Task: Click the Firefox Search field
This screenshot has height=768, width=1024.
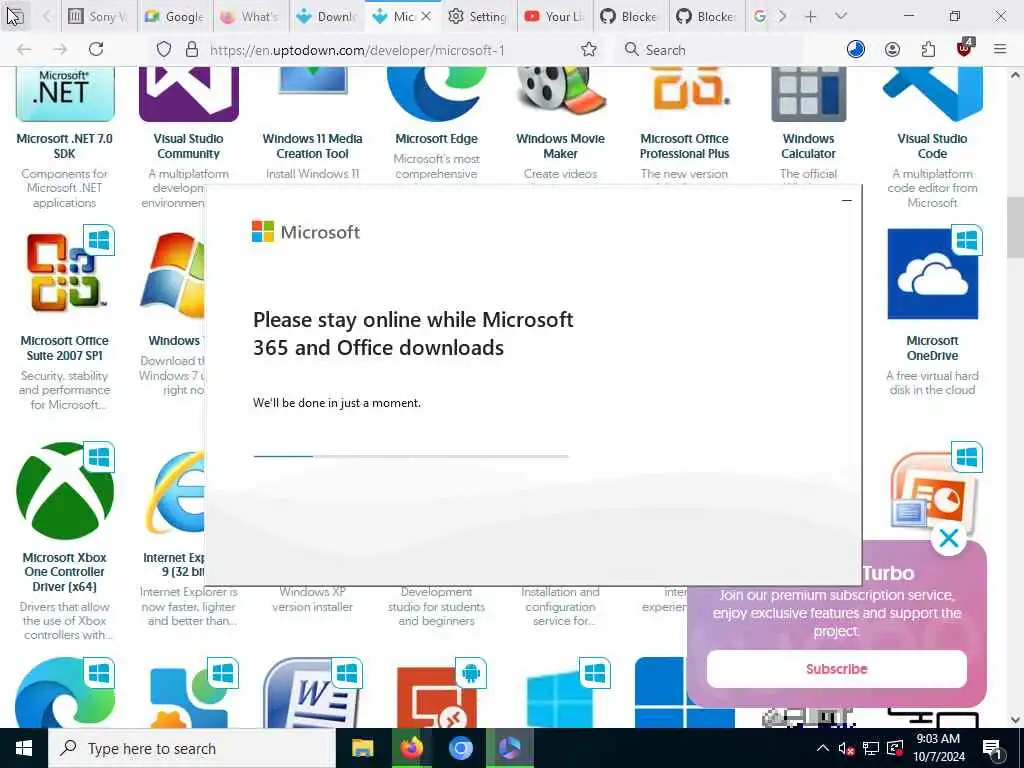Action: coord(709,50)
